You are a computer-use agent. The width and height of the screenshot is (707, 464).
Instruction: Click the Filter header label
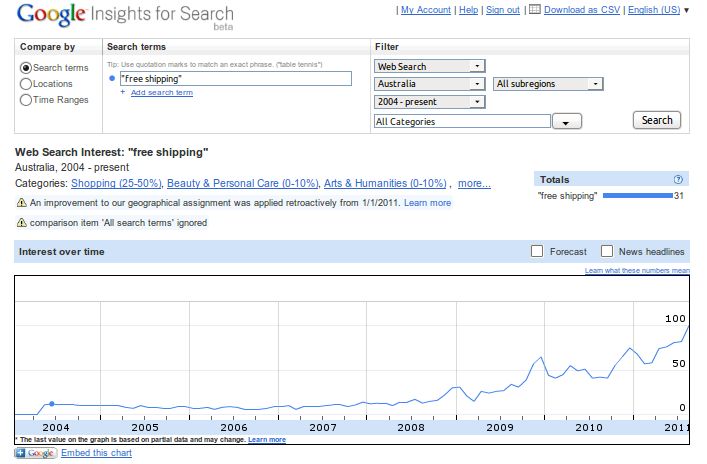[x=387, y=47]
